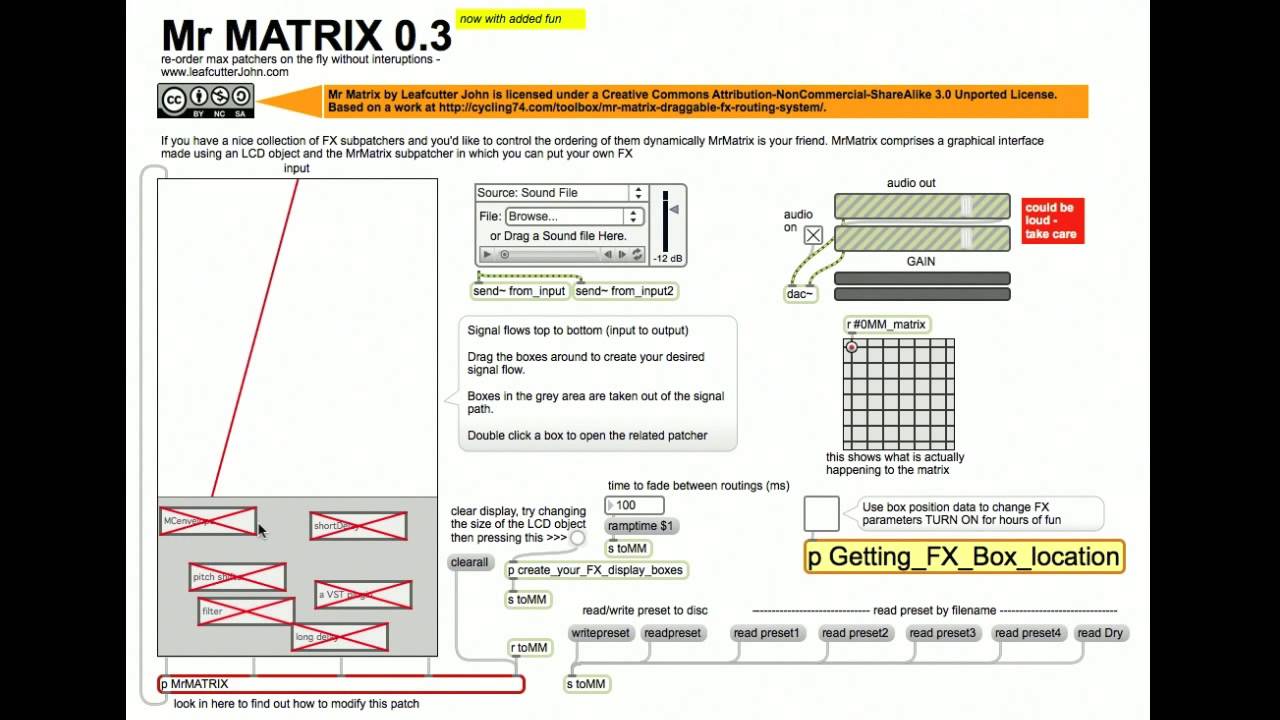Click the fade time number box showing 100
Viewport: 1280px width, 720px height.
[634, 506]
